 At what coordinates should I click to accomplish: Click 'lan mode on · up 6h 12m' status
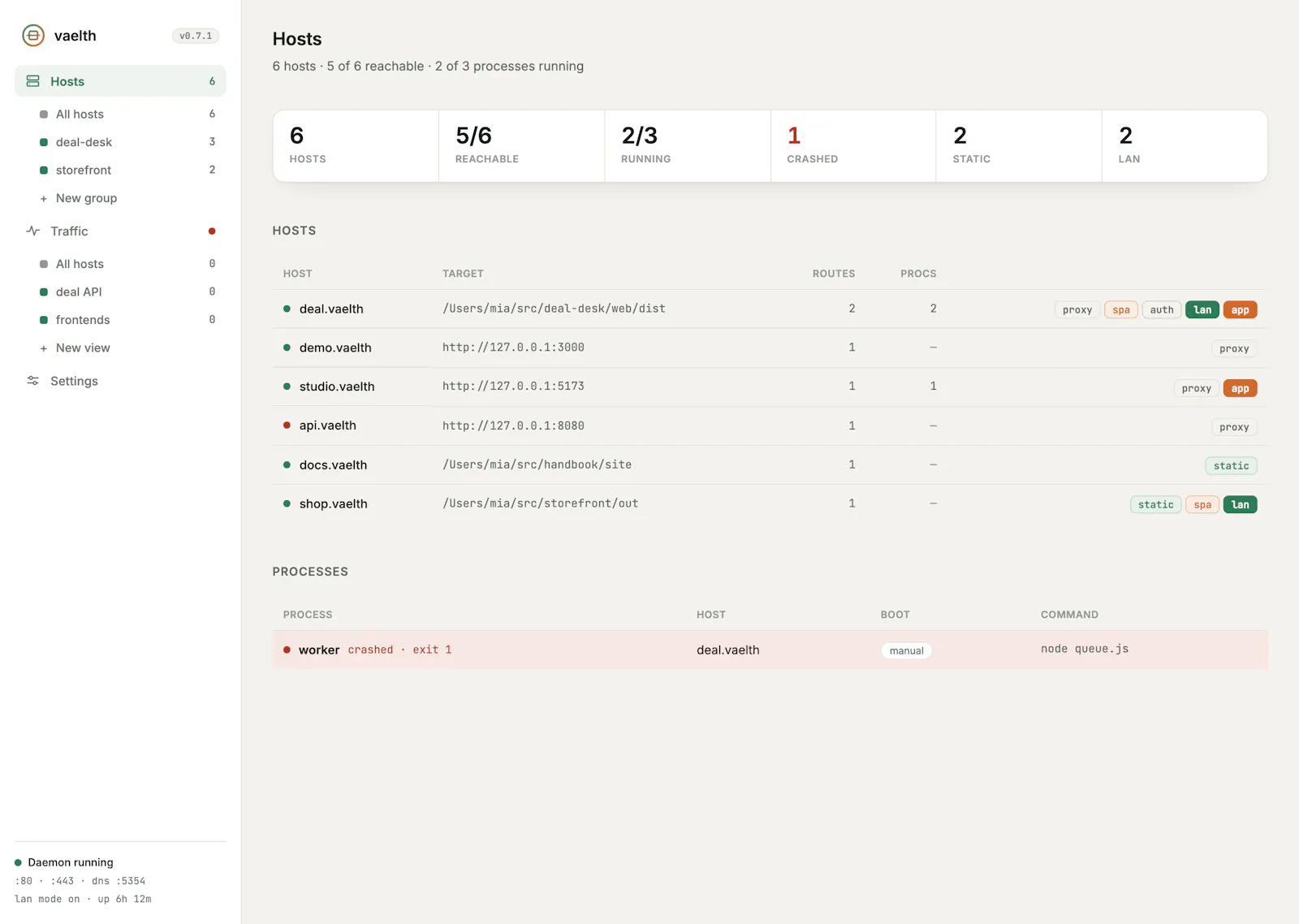(x=83, y=900)
